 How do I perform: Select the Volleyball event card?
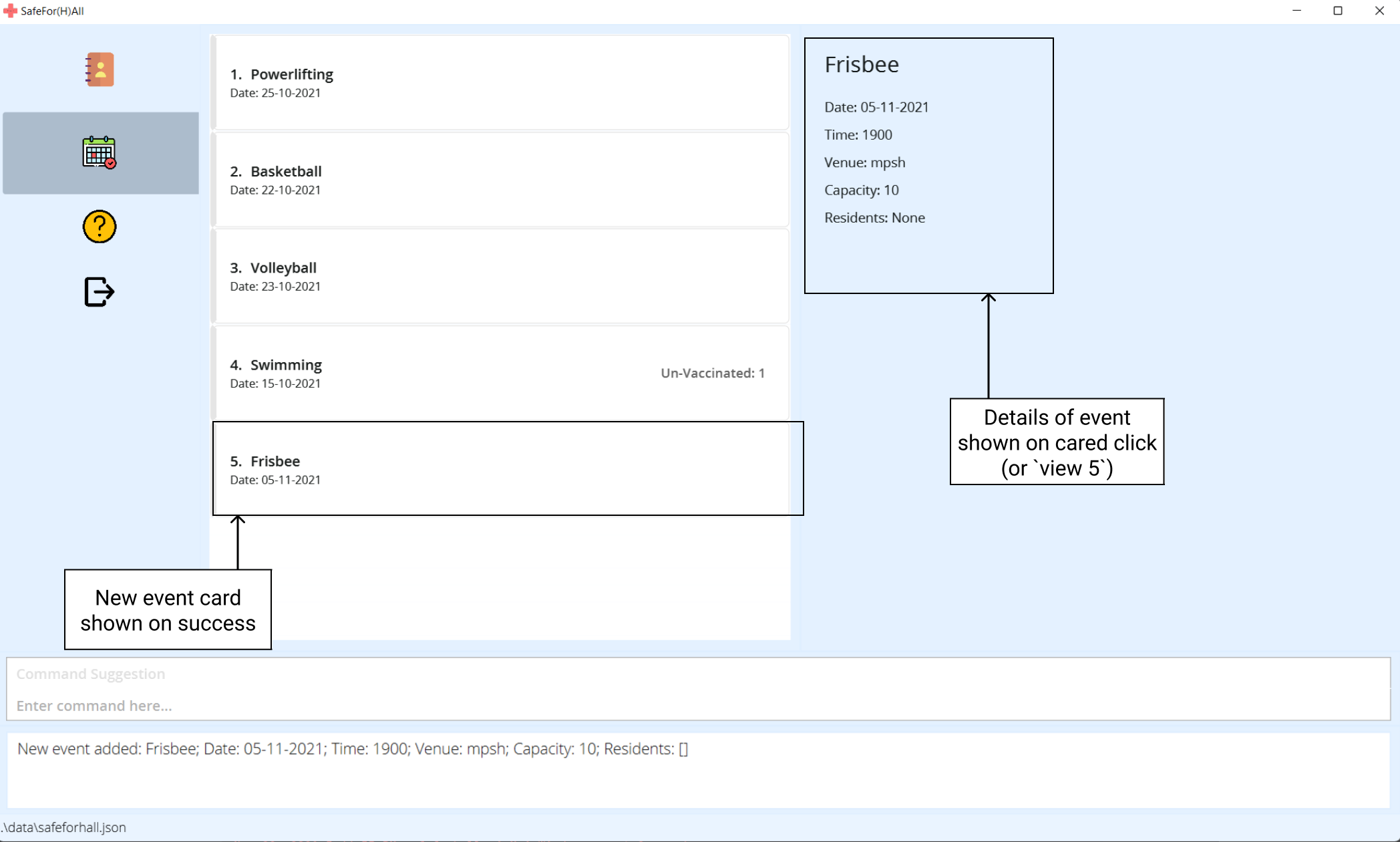coord(500,276)
